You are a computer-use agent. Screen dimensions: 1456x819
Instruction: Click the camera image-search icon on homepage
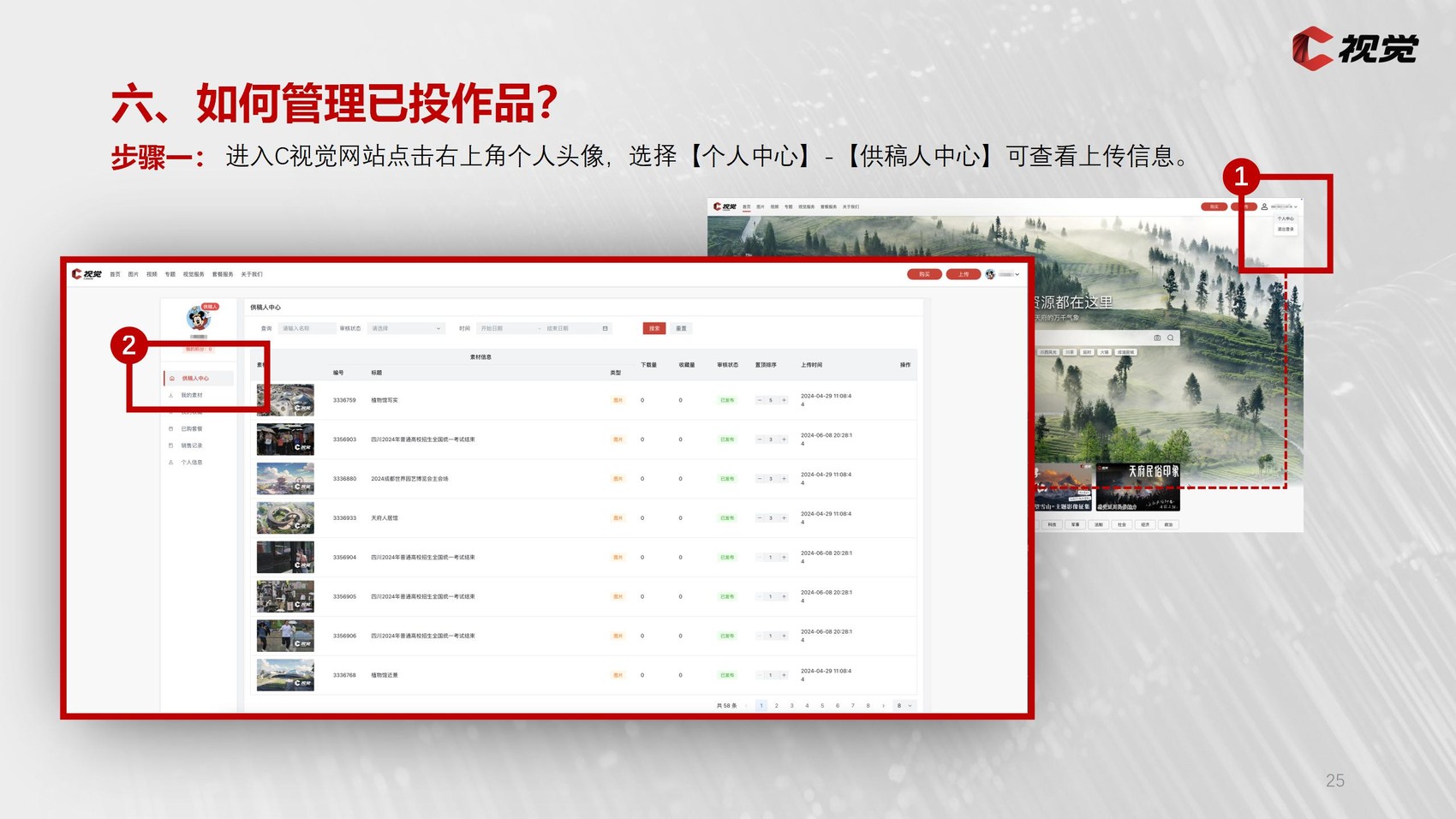1157,338
